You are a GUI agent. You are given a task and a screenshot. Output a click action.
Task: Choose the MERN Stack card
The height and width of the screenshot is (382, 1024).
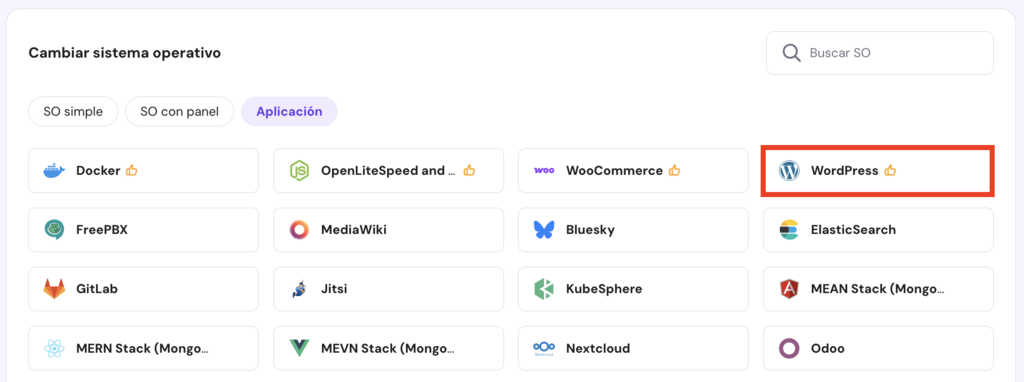[x=144, y=348]
